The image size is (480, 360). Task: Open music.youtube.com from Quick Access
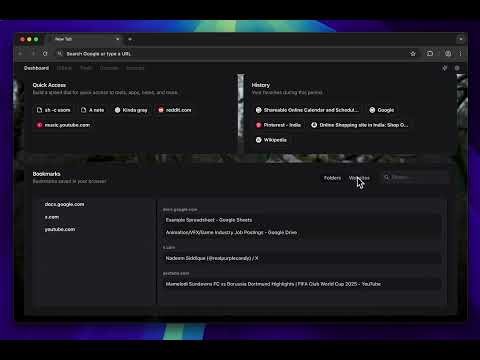tap(63, 125)
